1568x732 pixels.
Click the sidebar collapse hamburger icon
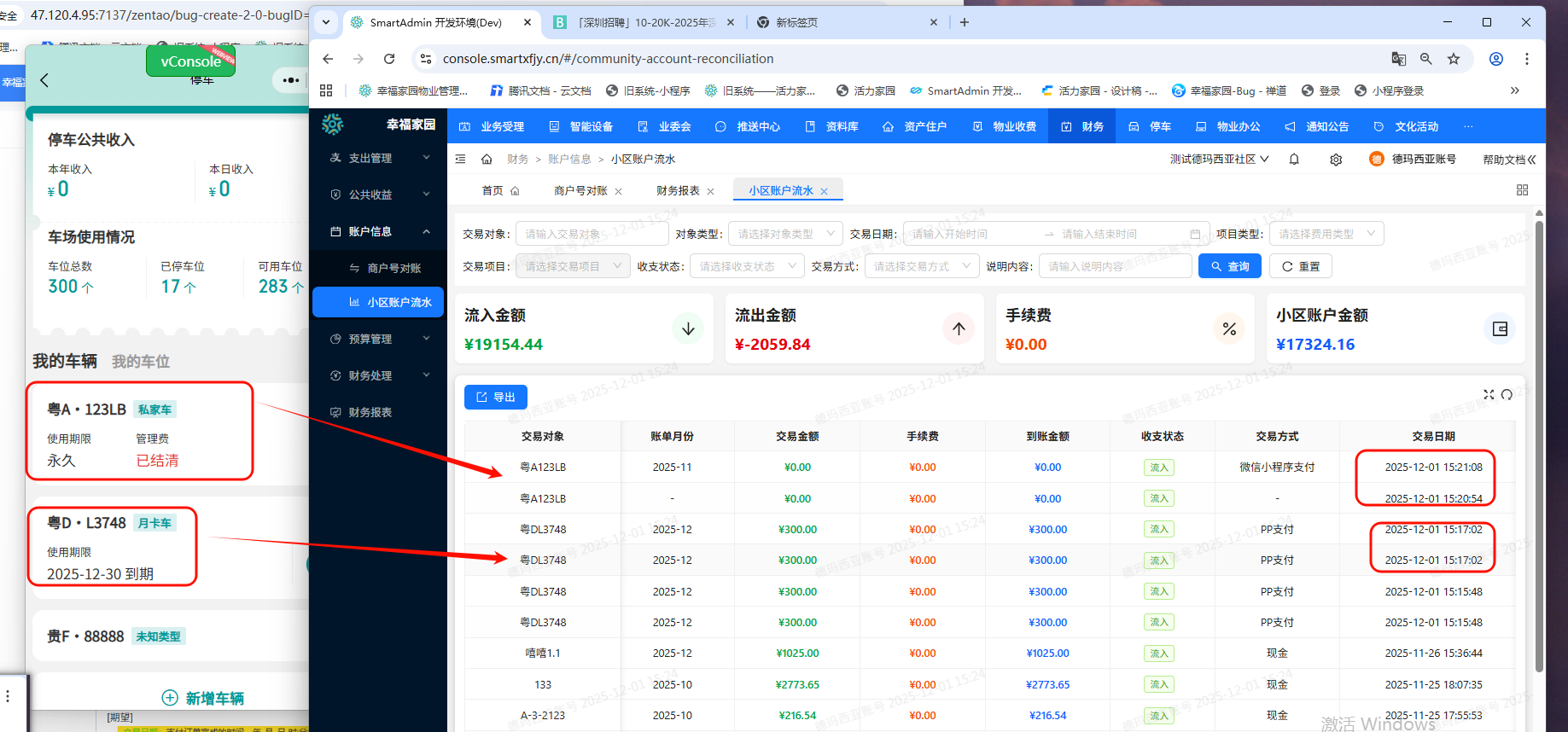point(461,160)
